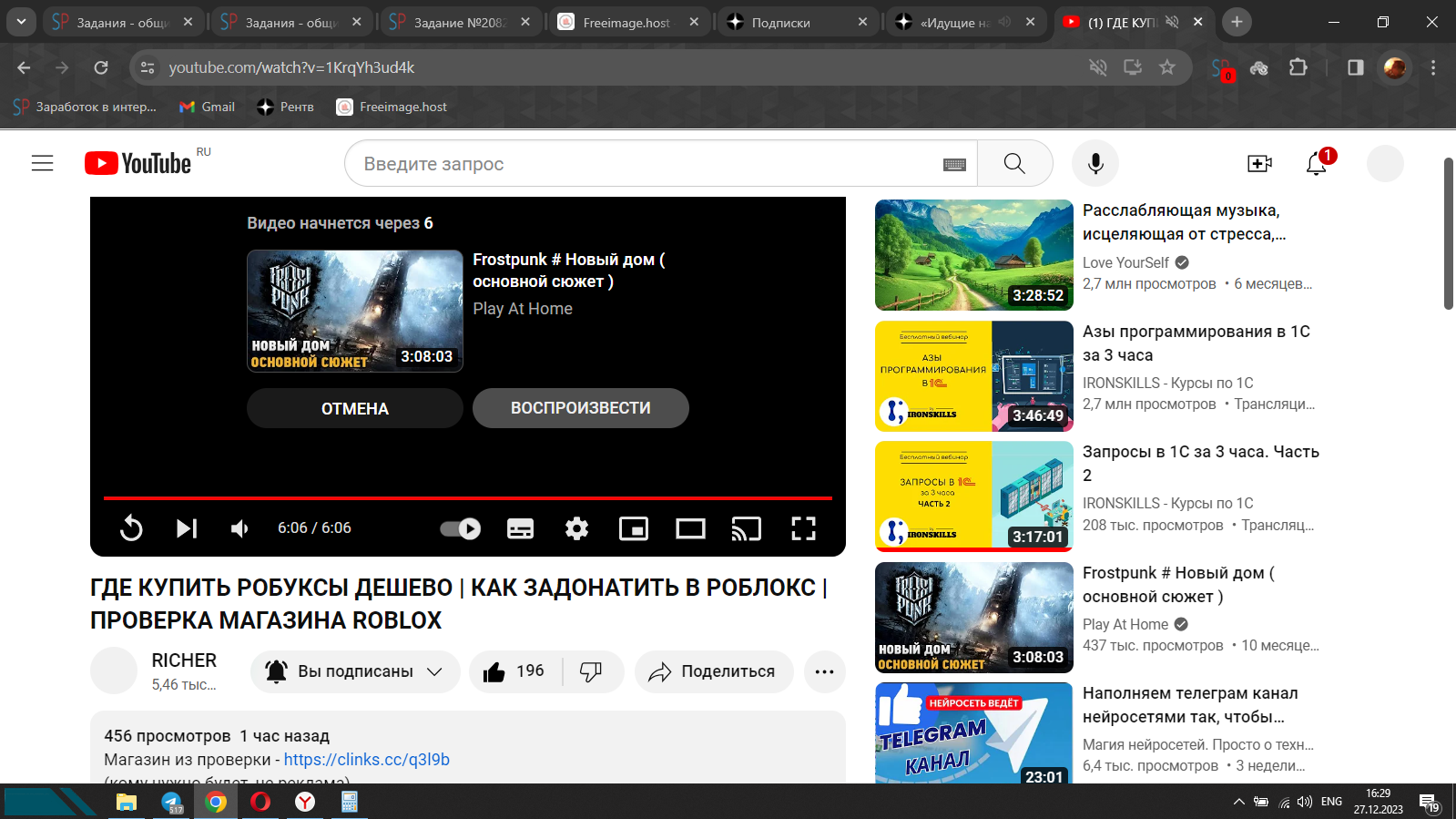Image resolution: width=1456 pixels, height=819 pixels.
Task: Toggle subtitles in the player
Action: [520, 528]
